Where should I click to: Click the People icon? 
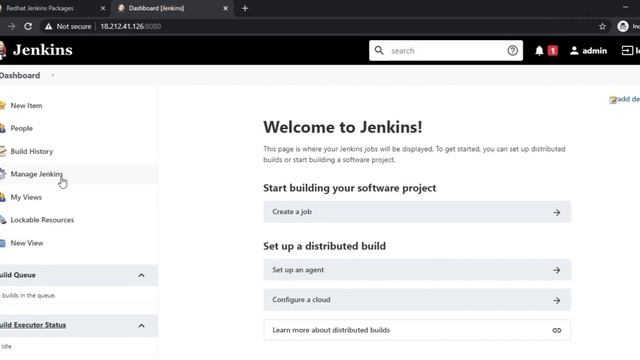click(x=2, y=128)
